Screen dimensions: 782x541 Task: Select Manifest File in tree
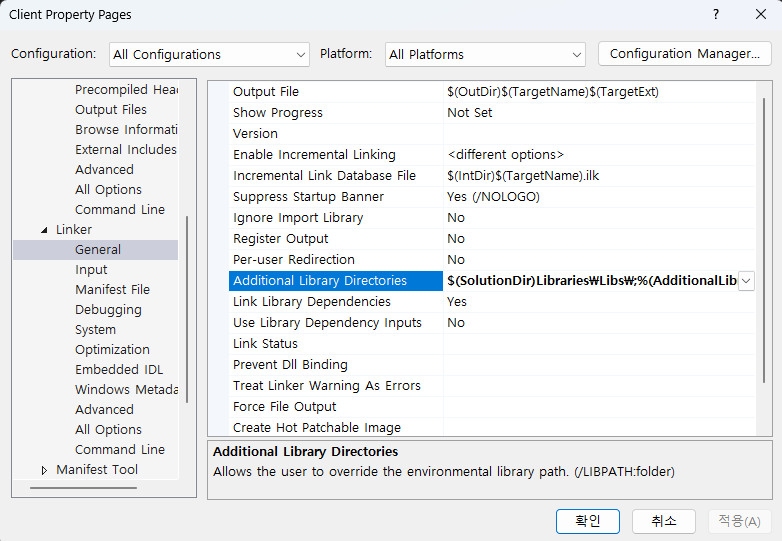pos(112,290)
